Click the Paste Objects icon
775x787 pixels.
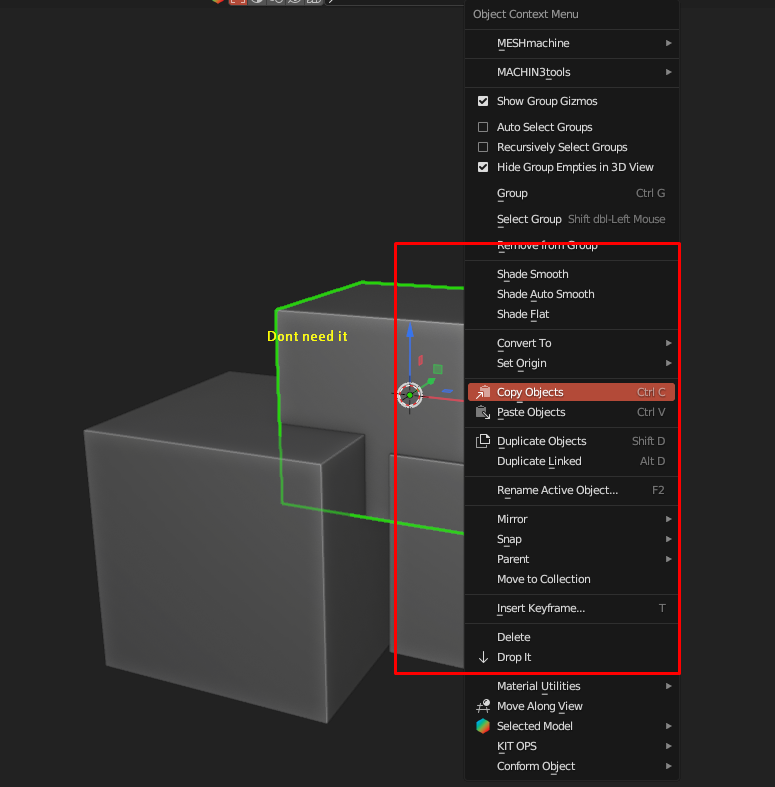(x=483, y=412)
